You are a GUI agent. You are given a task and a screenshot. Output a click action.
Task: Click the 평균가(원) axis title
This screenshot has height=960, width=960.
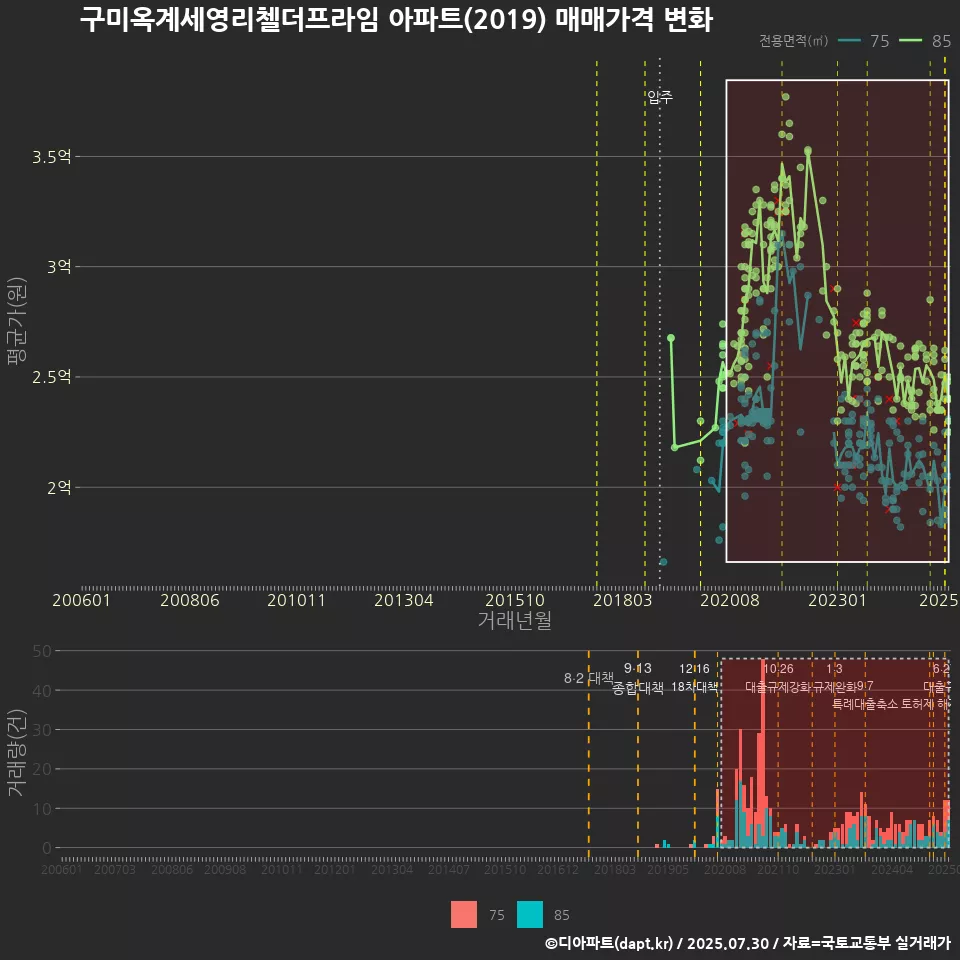click(x=16, y=321)
